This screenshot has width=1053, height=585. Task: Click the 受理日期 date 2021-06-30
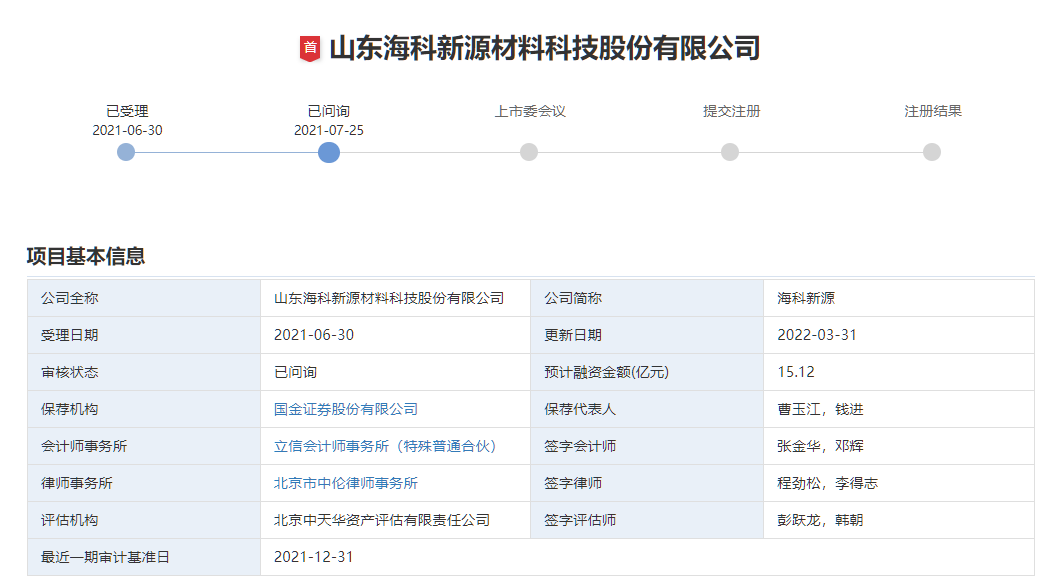[x=307, y=334]
